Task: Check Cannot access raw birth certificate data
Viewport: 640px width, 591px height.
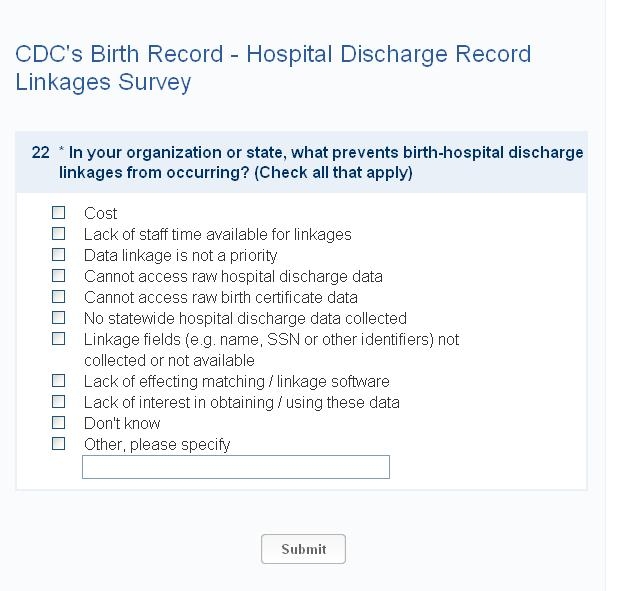Action: coord(59,297)
